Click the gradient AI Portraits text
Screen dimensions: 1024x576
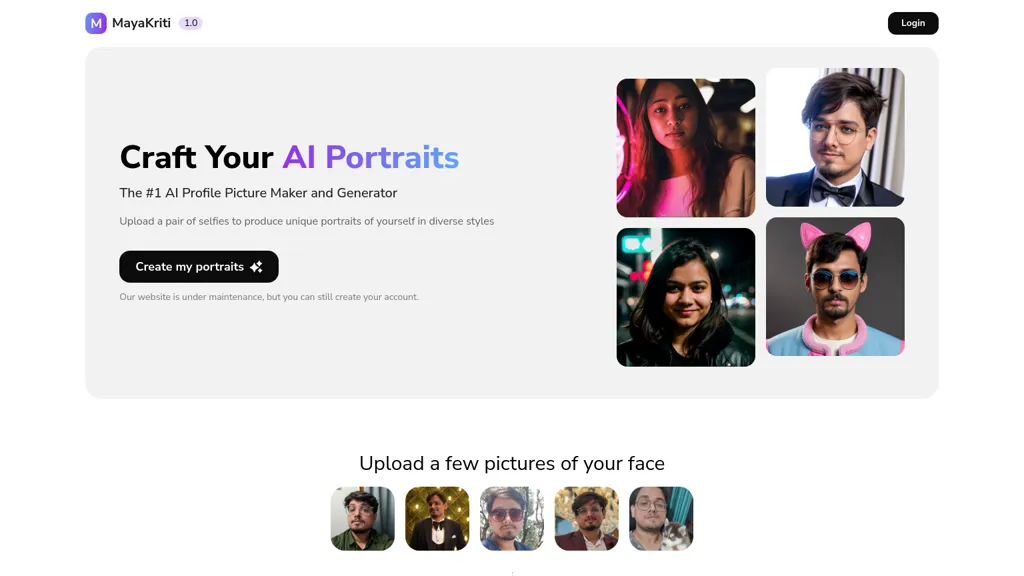pos(371,157)
